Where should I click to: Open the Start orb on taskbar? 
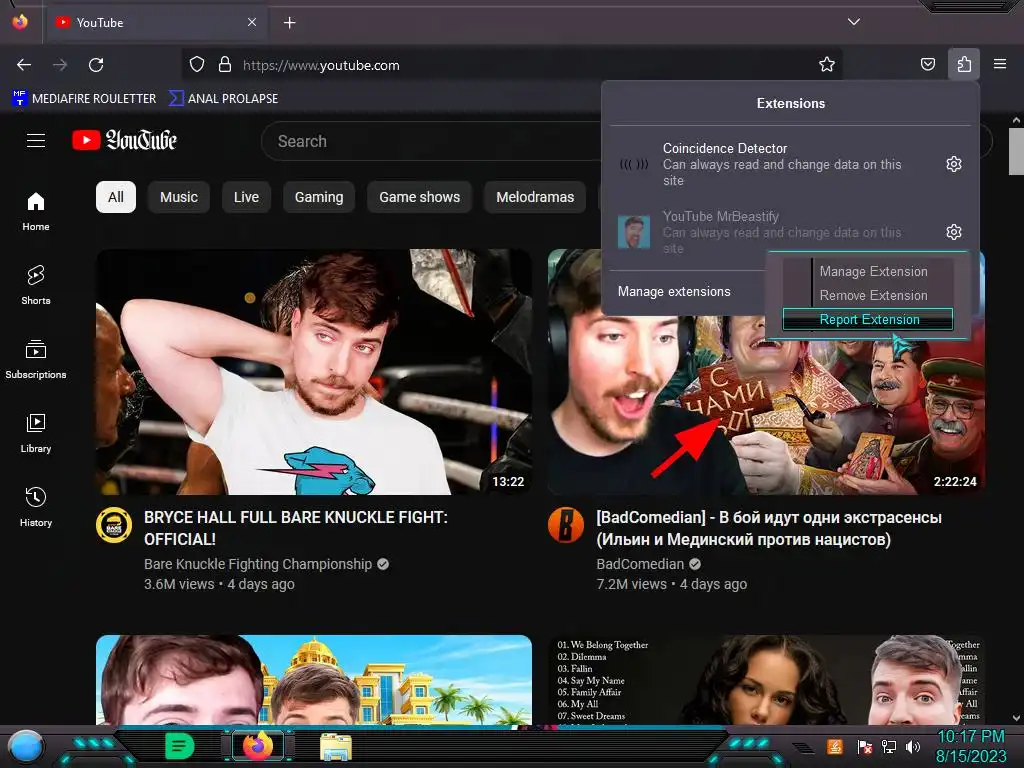pyautogui.click(x=26, y=747)
